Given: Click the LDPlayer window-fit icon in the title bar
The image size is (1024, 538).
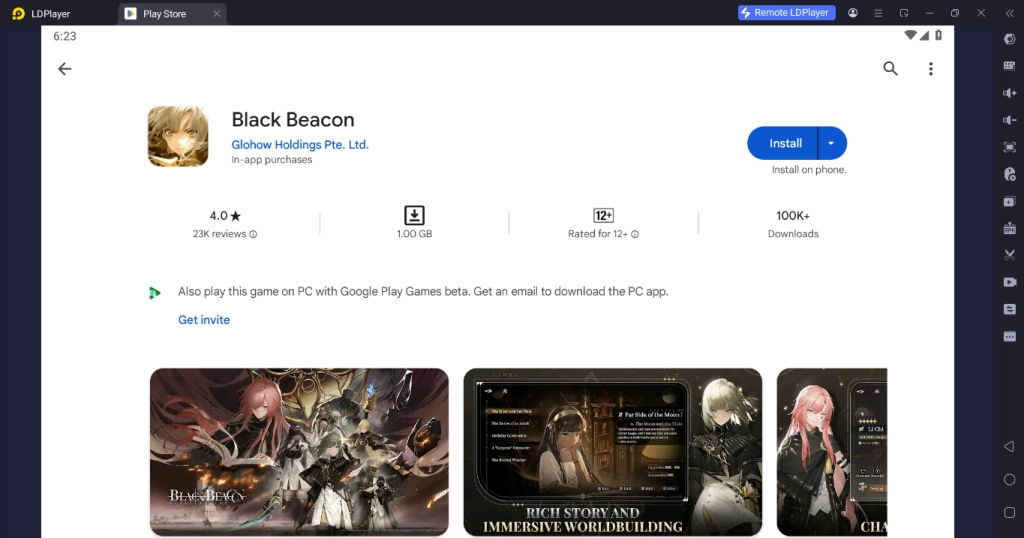Looking at the screenshot, I should pos(904,13).
